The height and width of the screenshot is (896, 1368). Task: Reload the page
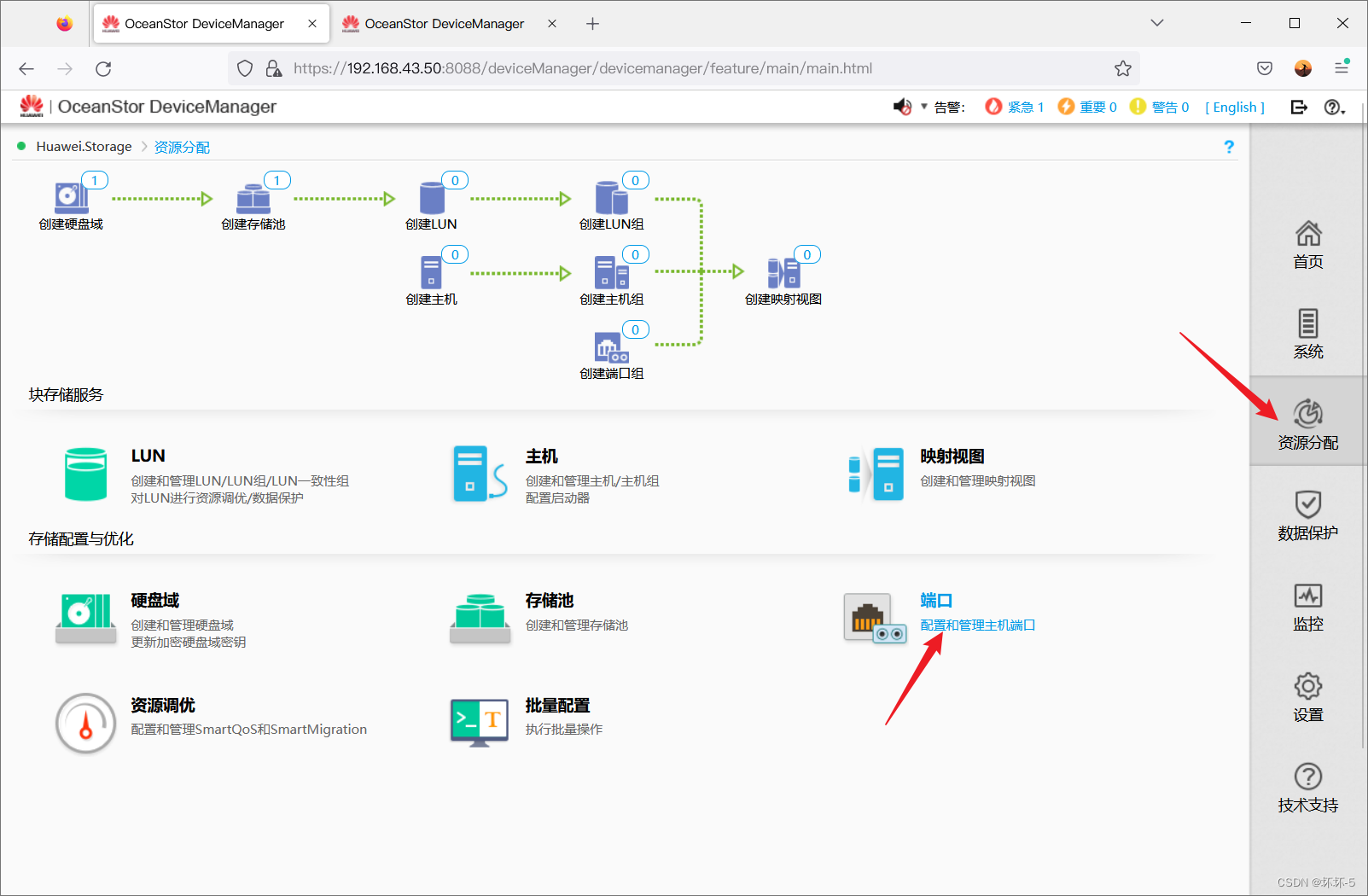click(x=103, y=68)
